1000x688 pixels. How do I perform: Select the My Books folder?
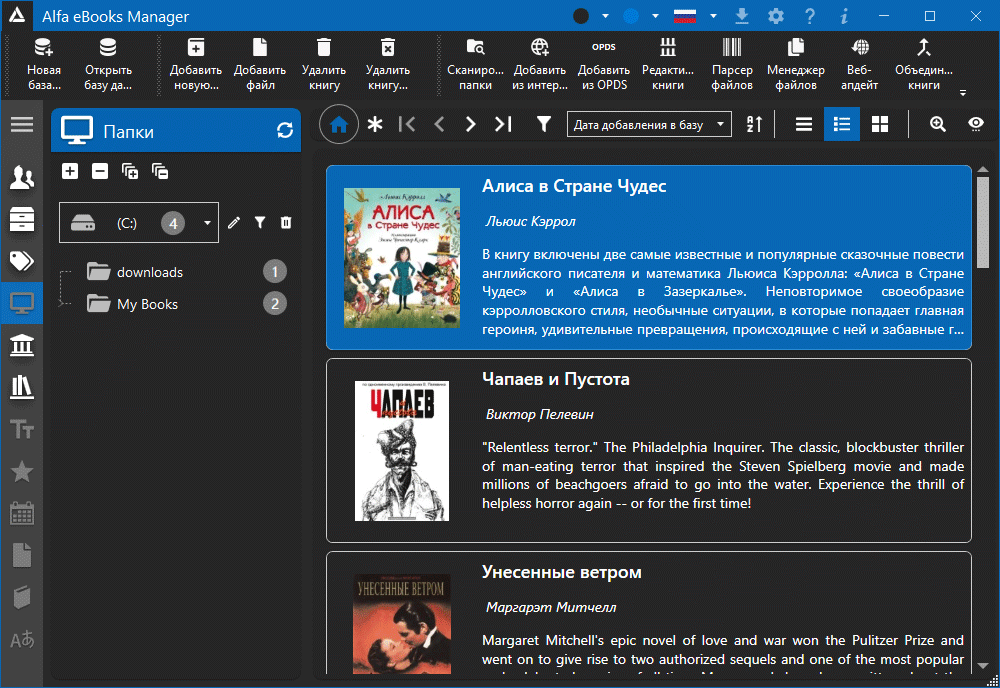pyautogui.click(x=147, y=304)
